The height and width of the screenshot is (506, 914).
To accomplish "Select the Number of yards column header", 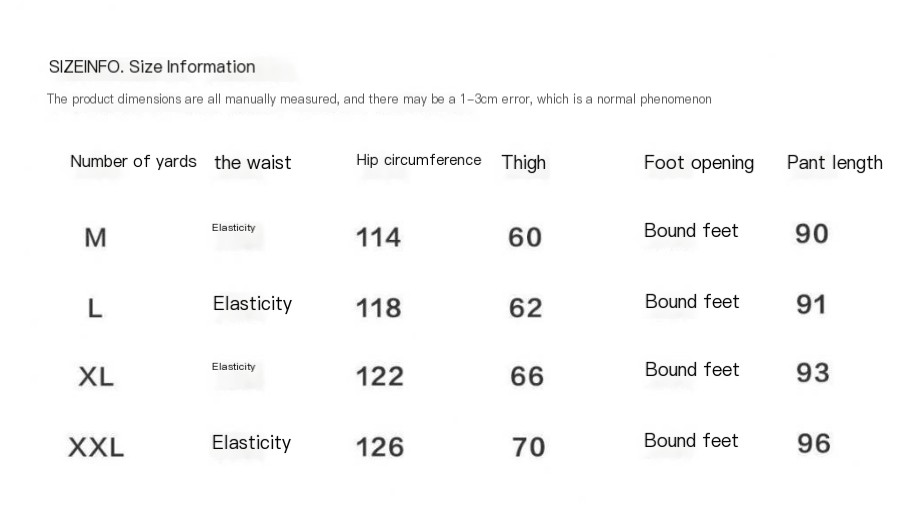I will pyautogui.click(x=133, y=161).
